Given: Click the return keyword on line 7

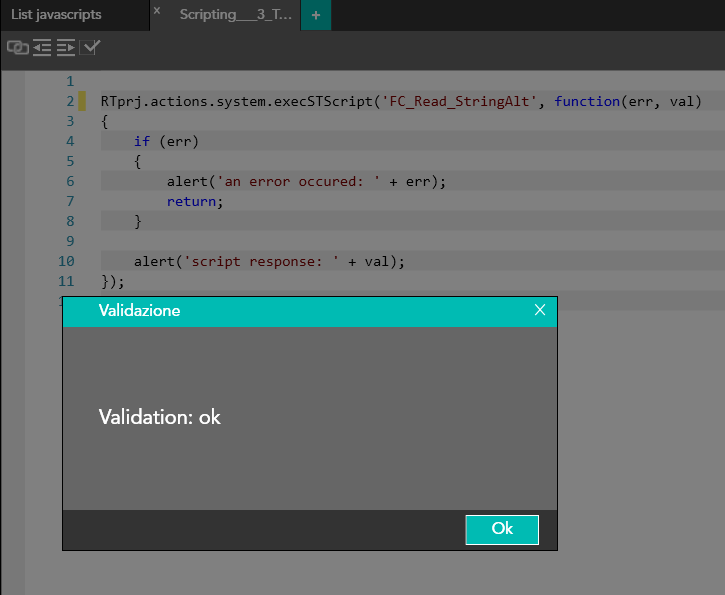Looking at the screenshot, I should coord(192,201).
